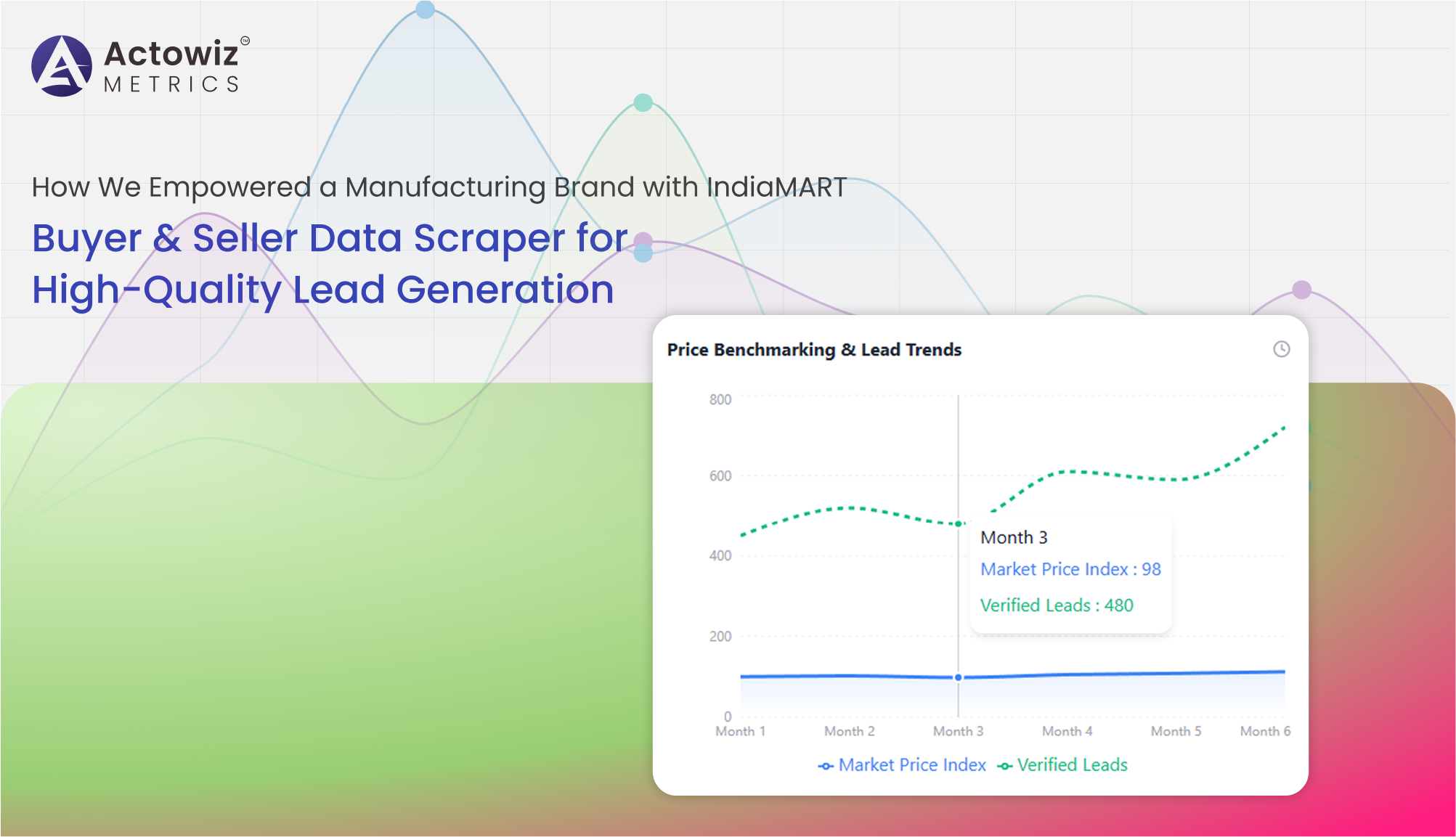Click the clock icon on the chart card
The width and height of the screenshot is (1456, 837).
[x=1282, y=349]
